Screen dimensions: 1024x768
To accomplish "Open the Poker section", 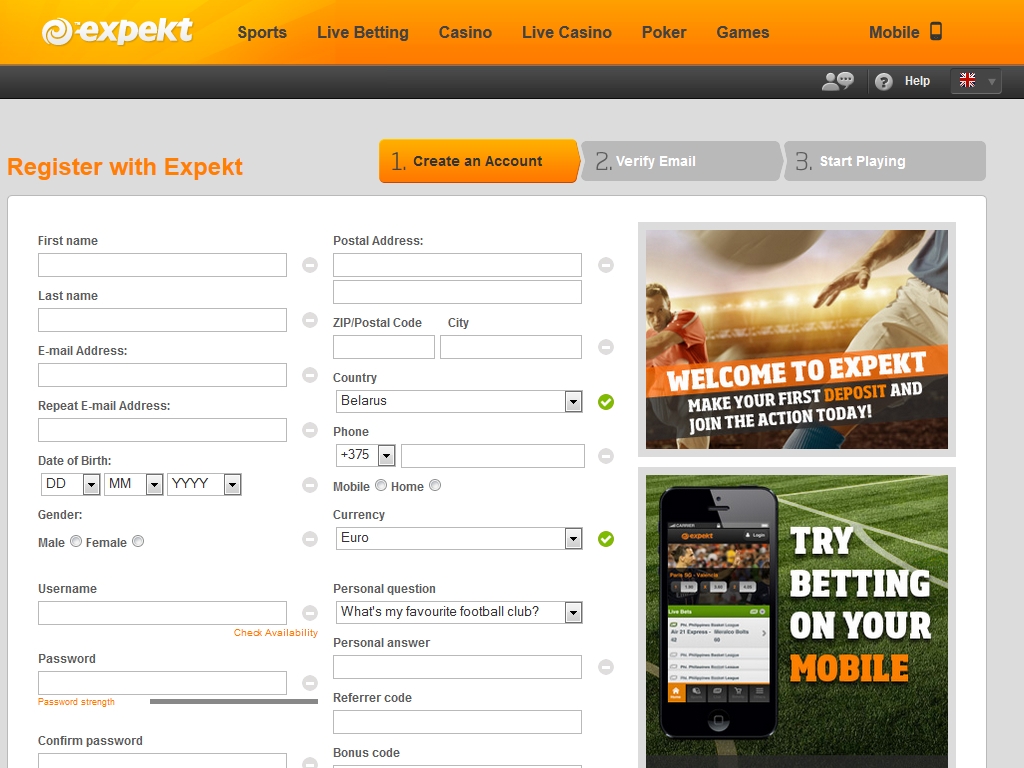I will 664,32.
